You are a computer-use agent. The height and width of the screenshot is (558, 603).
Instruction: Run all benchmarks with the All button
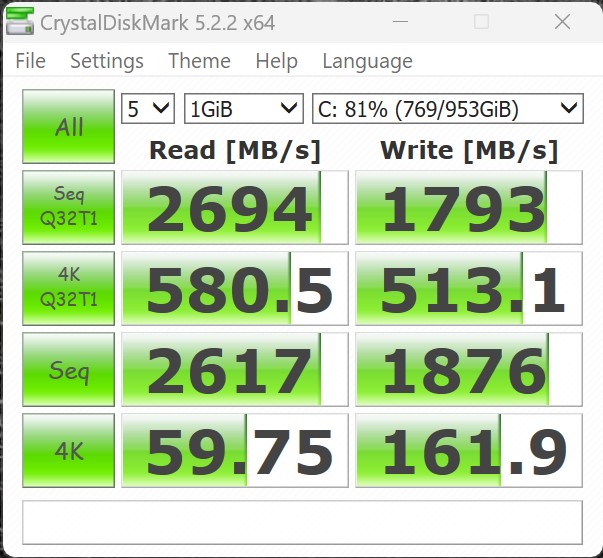tap(68, 126)
